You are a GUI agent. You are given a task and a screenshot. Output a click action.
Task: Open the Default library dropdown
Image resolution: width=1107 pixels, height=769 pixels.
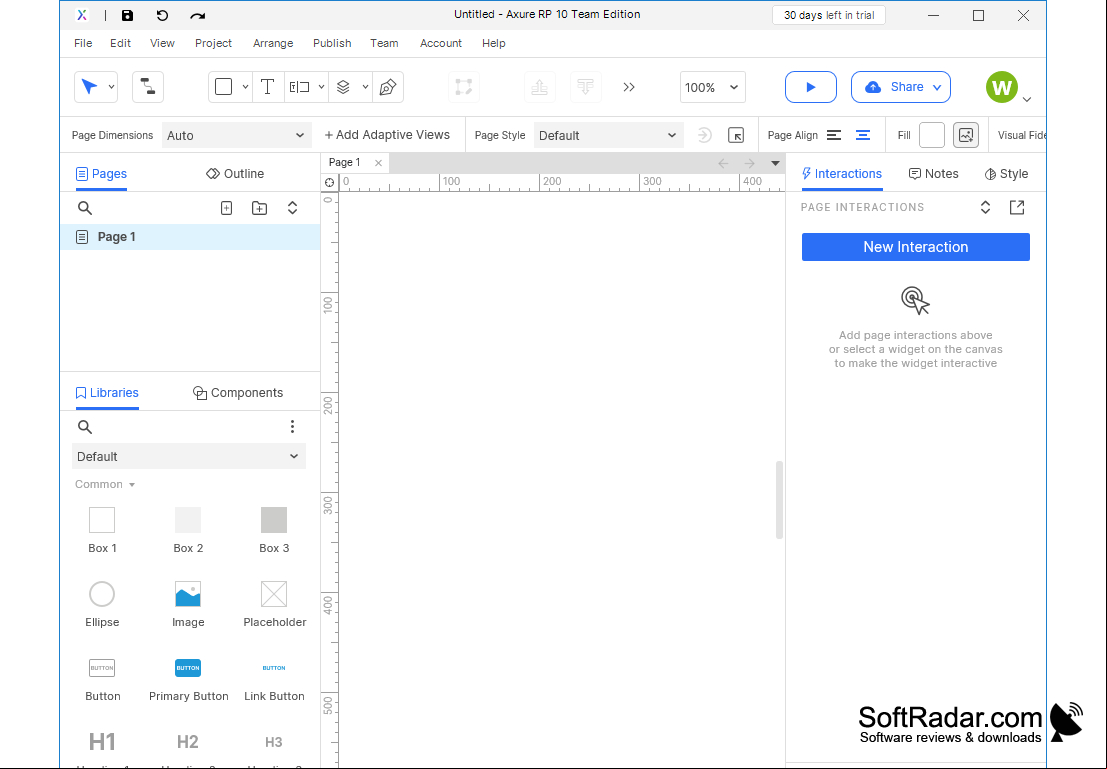(189, 456)
